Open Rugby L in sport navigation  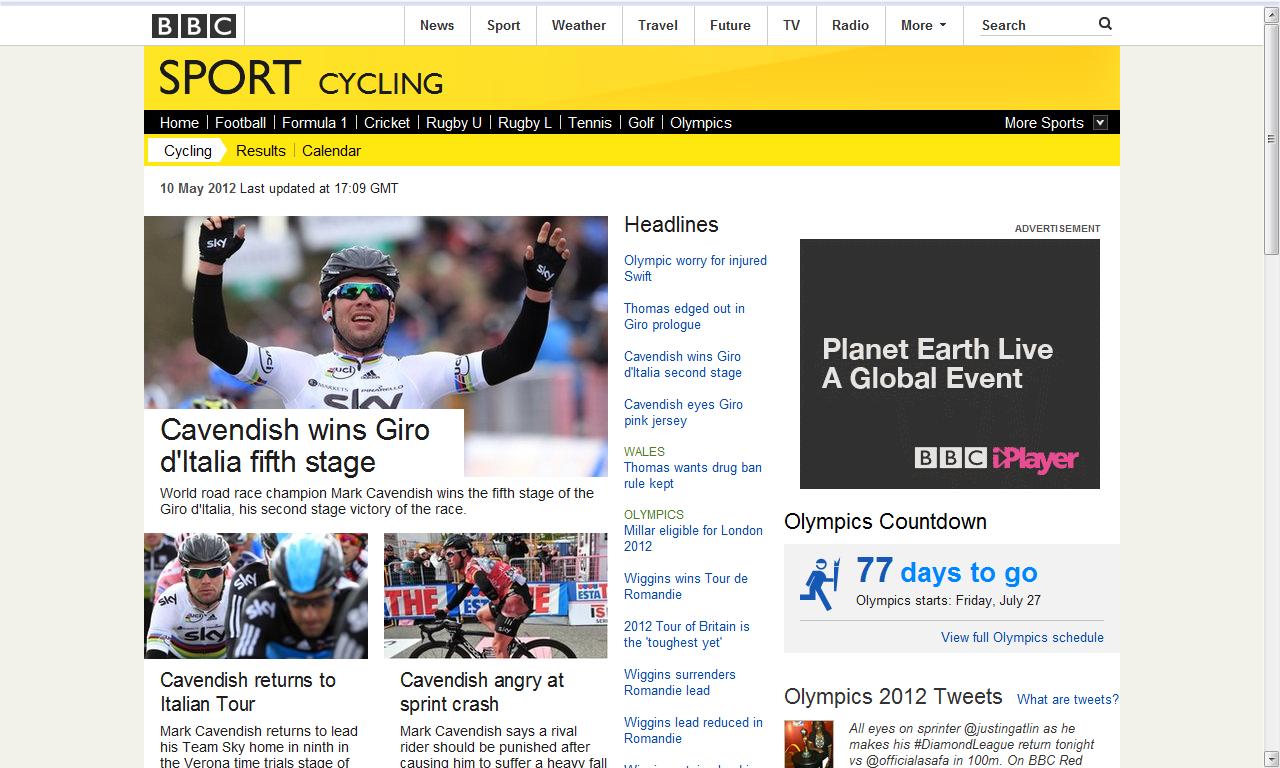525,123
